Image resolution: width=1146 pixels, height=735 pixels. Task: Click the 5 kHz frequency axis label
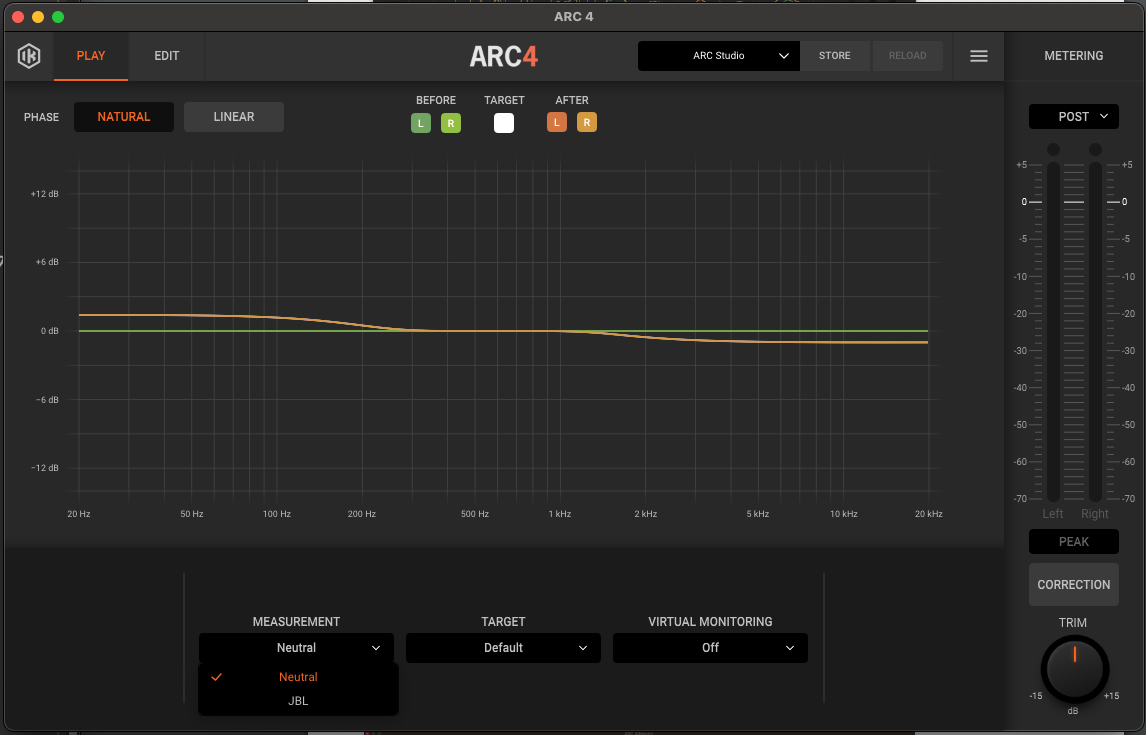(x=758, y=514)
